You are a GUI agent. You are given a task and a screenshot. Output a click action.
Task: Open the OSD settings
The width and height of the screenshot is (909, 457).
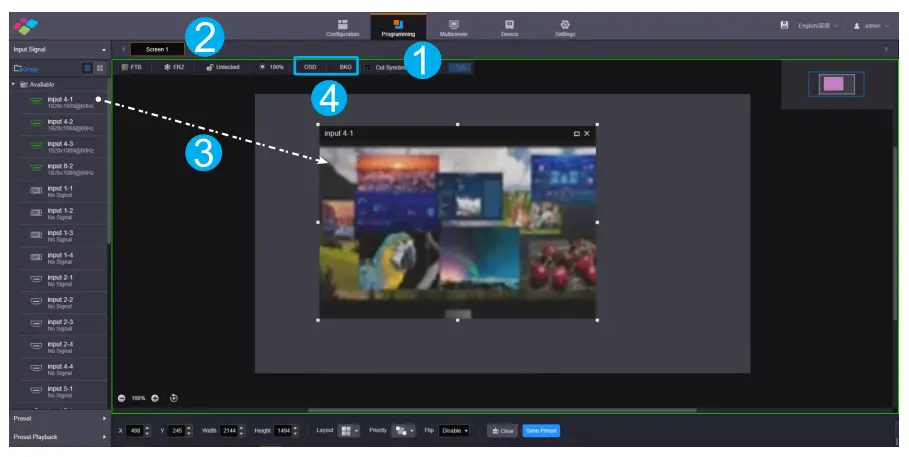point(310,67)
